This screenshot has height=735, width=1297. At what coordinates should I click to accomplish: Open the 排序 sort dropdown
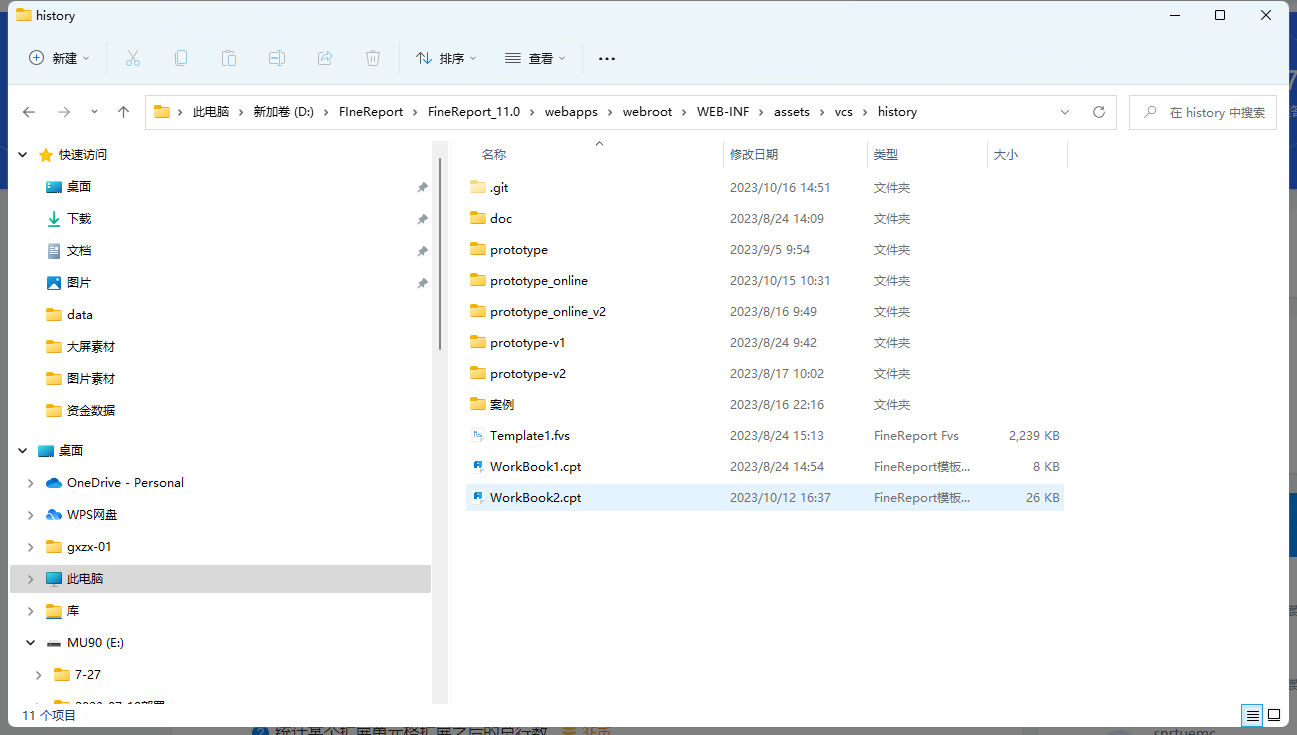click(447, 58)
